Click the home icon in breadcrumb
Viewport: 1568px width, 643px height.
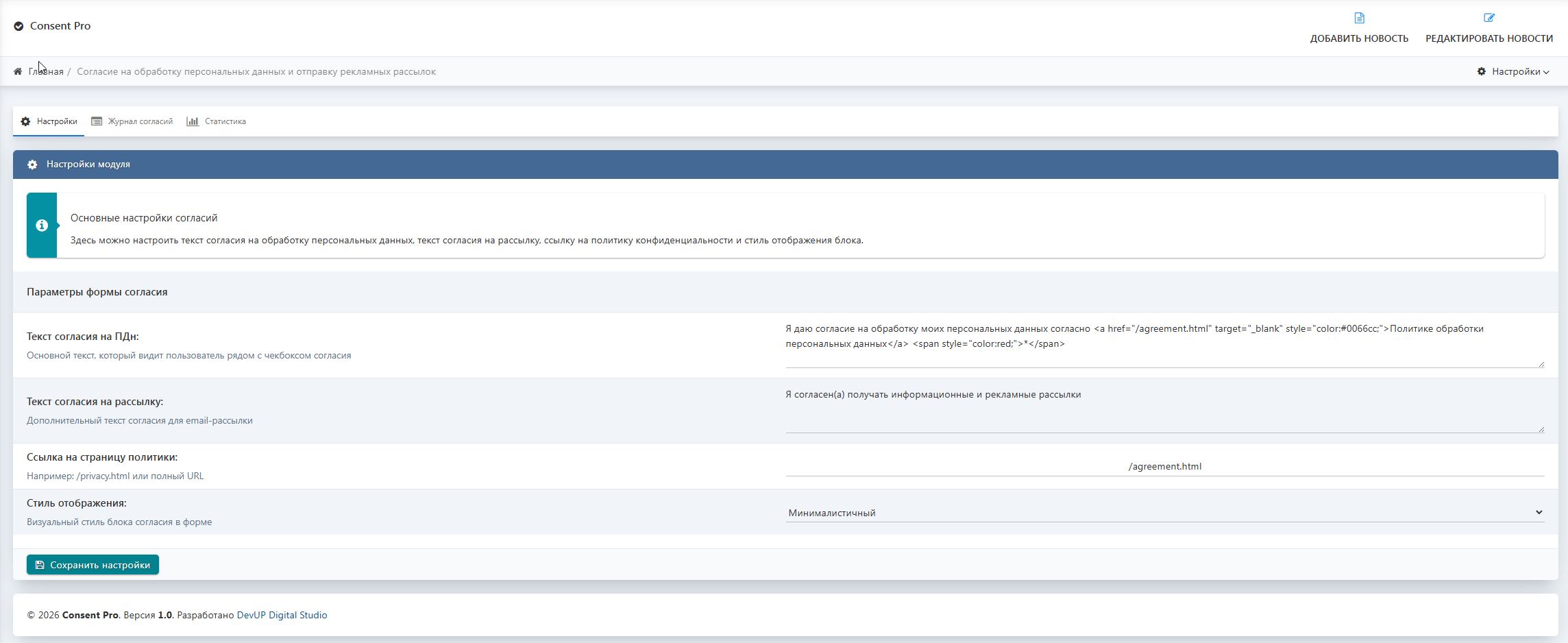click(x=18, y=71)
